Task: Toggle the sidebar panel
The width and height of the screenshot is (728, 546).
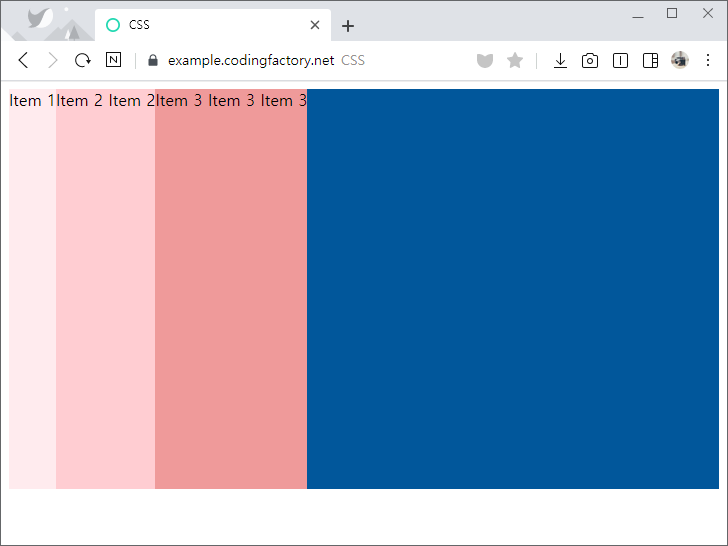Action: 650,61
